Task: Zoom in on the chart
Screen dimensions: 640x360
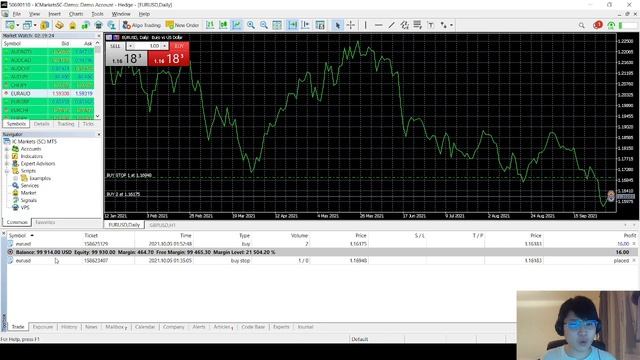Action: (x=251, y=25)
